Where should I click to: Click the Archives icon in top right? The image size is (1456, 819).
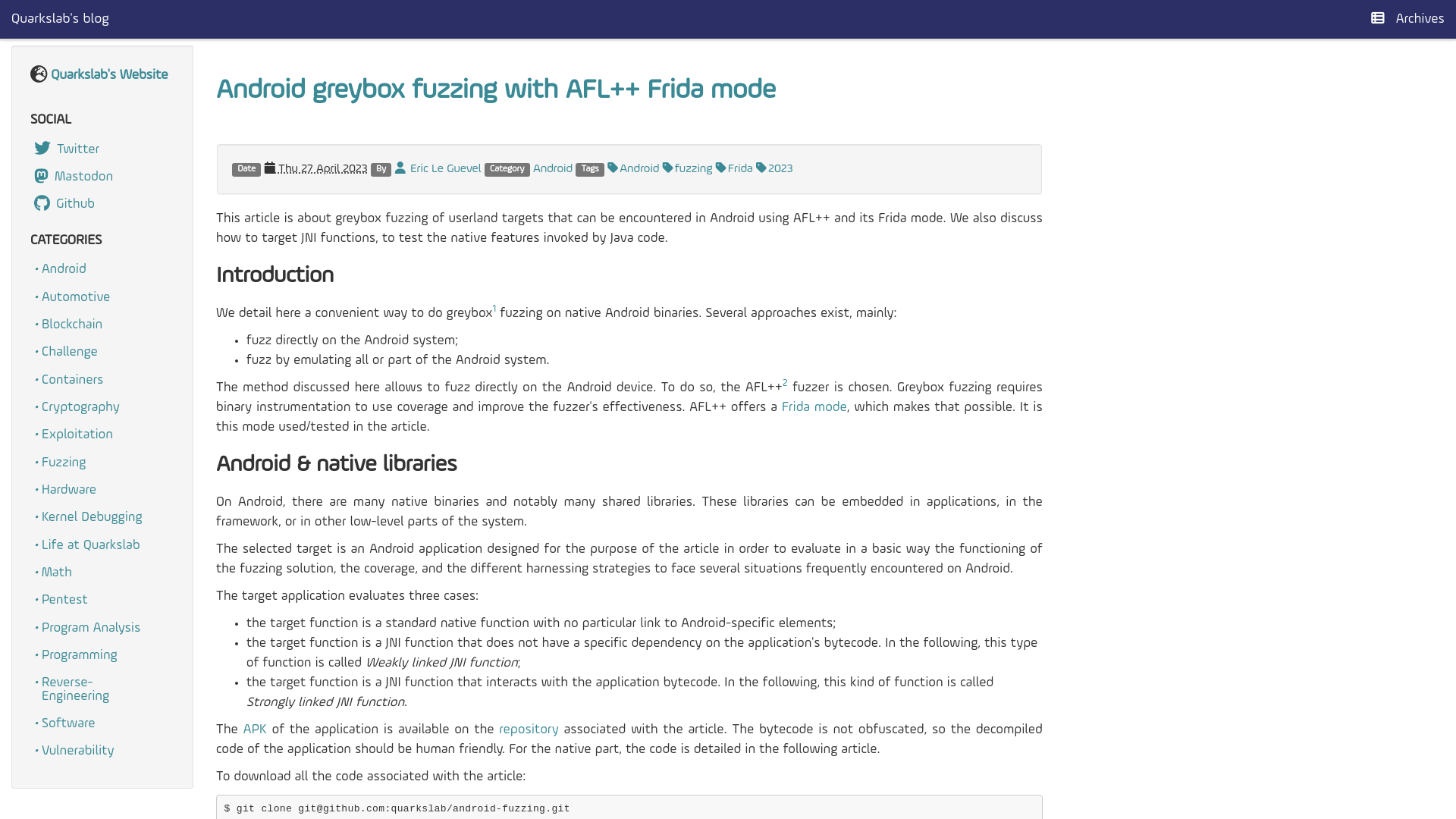pyautogui.click(x=1377, y=18)
